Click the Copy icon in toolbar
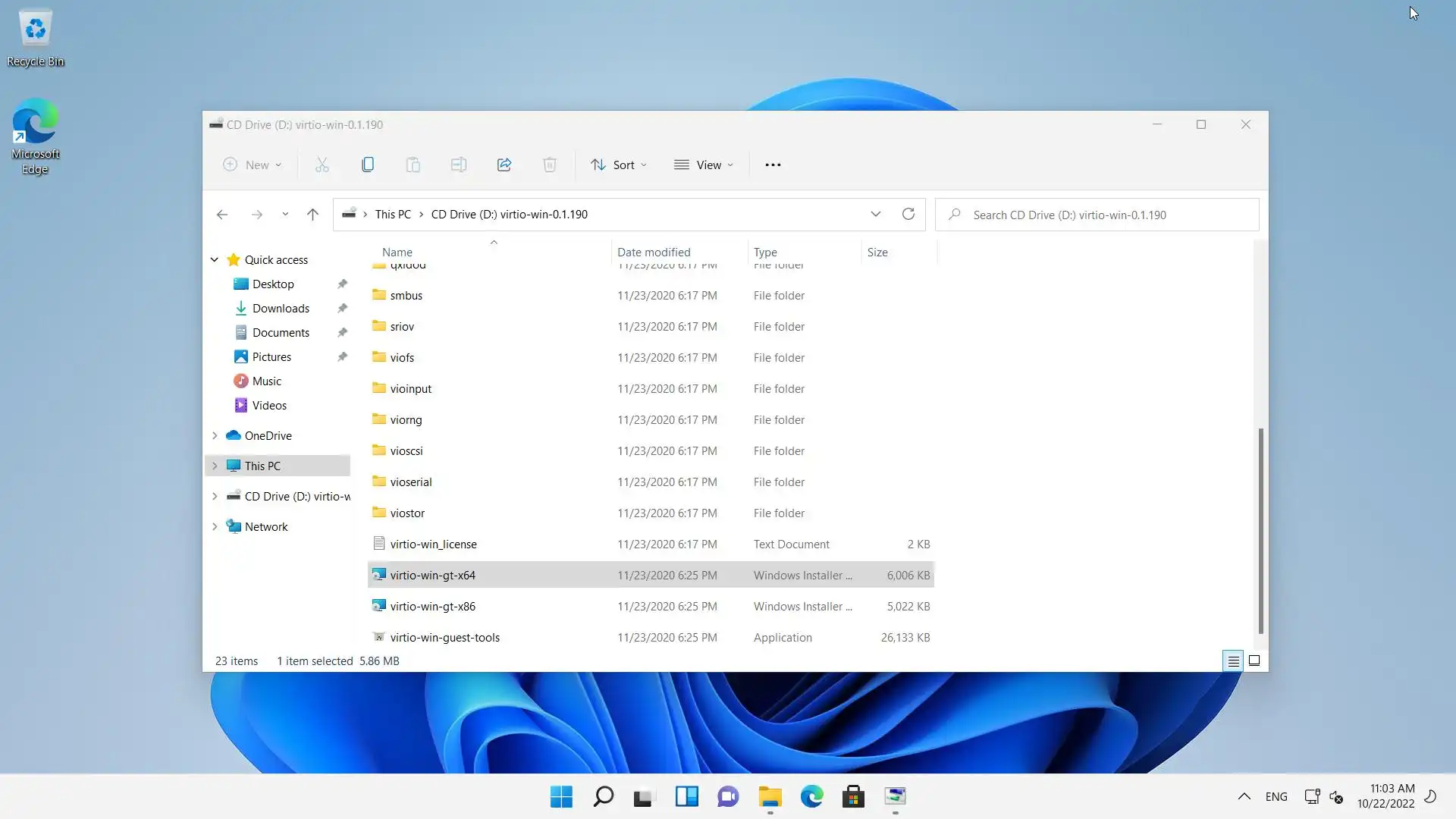The width and height of the screenshot is (1456, 819). pyautogui.click(x=368, y=165)
